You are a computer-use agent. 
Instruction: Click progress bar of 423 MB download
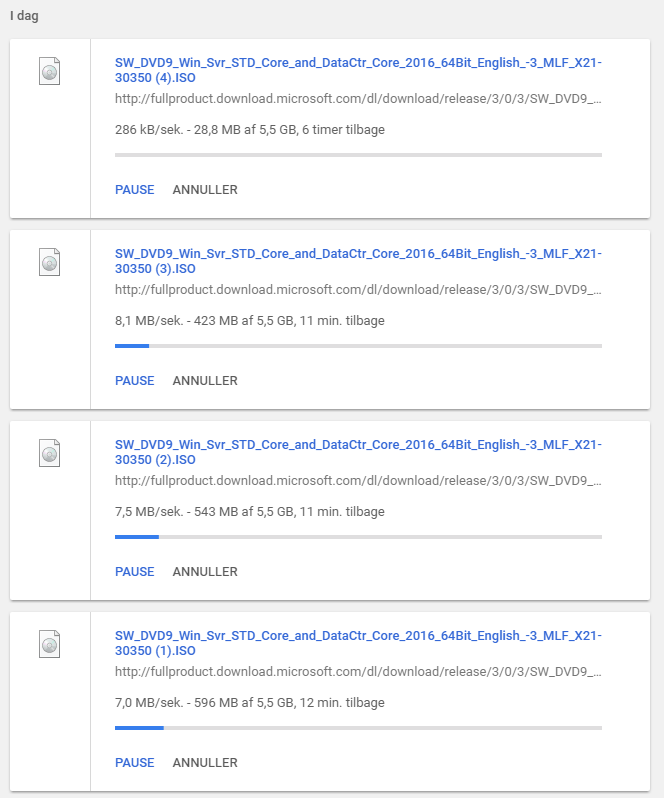point(358,346)
